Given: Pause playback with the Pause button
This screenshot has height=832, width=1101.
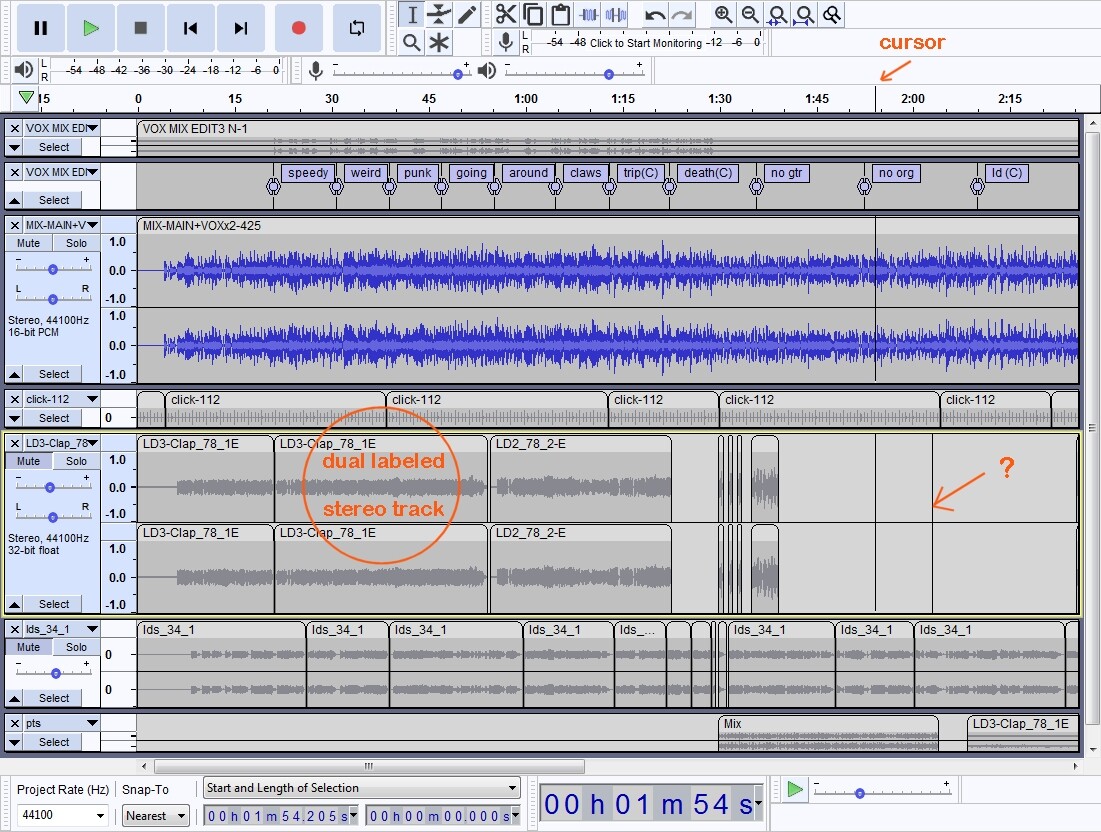Looking at the screenshot, I should click(41, 28).
